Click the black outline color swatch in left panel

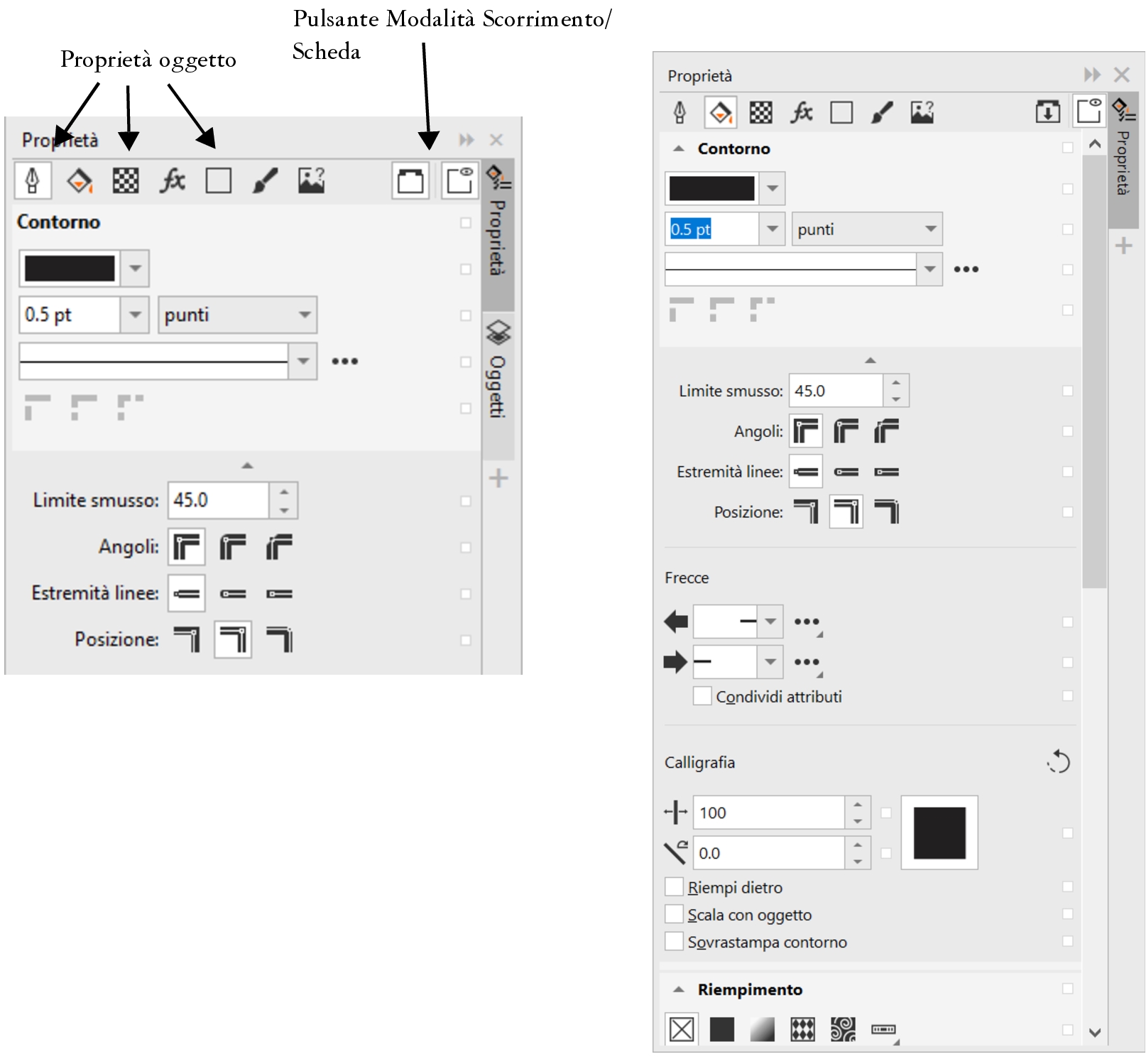click(70, 268)
